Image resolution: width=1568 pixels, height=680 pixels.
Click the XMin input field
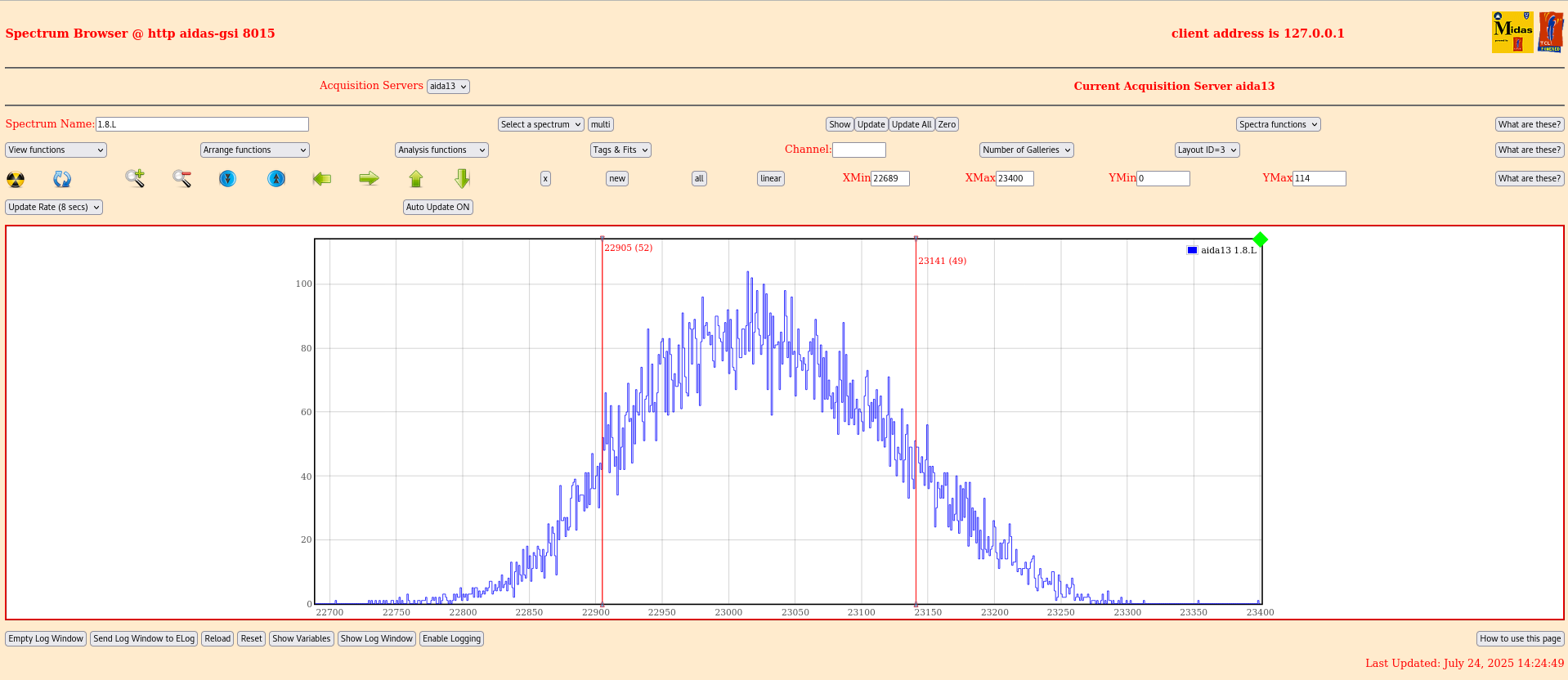pos(889,179)
